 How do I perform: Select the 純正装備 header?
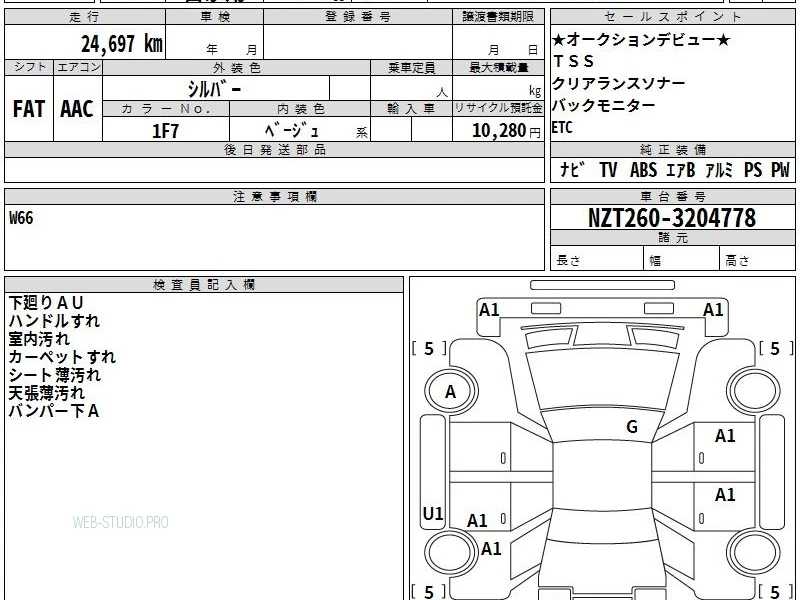click(672, 149)
